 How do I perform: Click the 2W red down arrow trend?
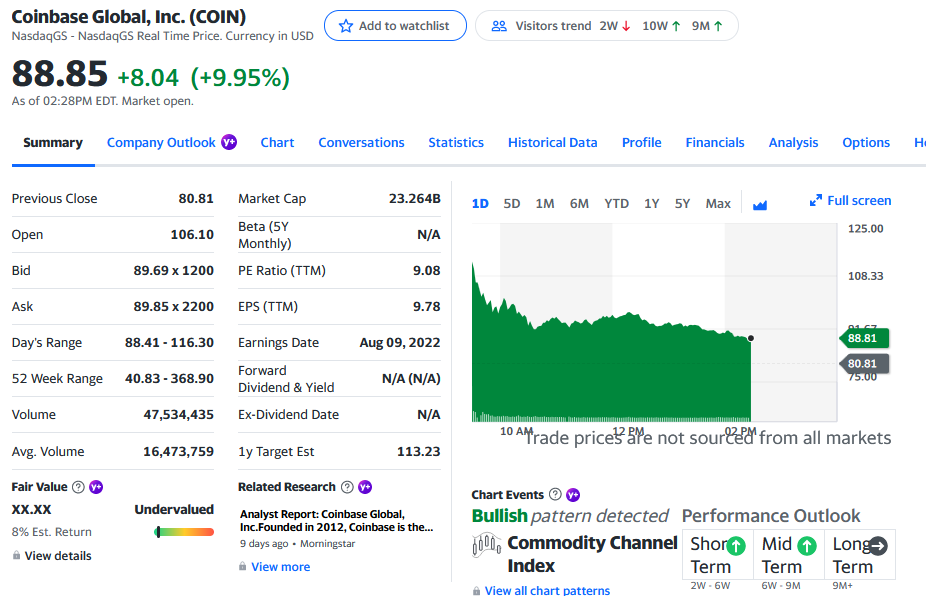point(626,26)
